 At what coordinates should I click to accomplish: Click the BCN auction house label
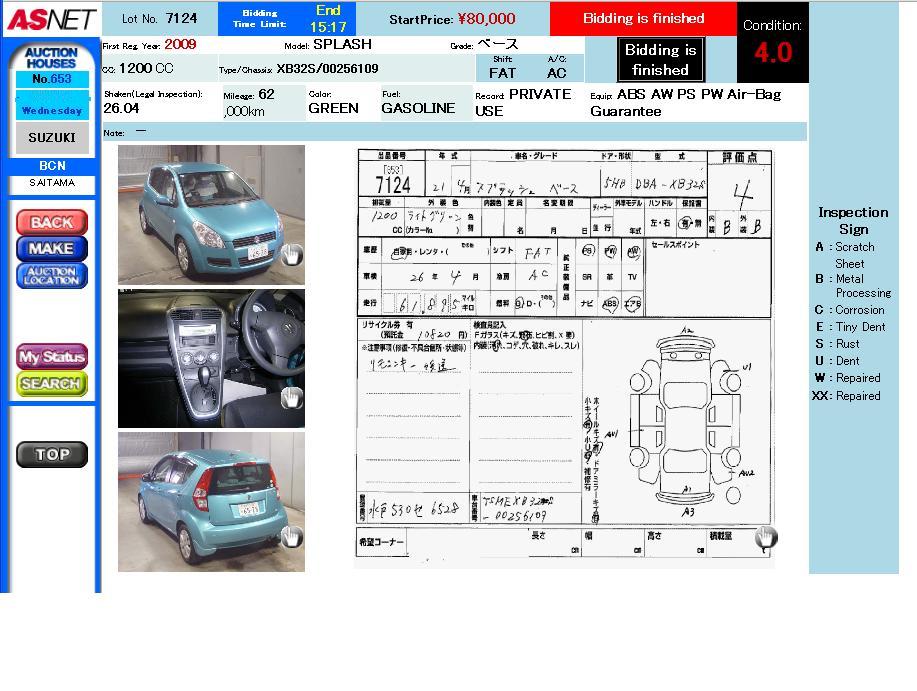tap(52, 166)
